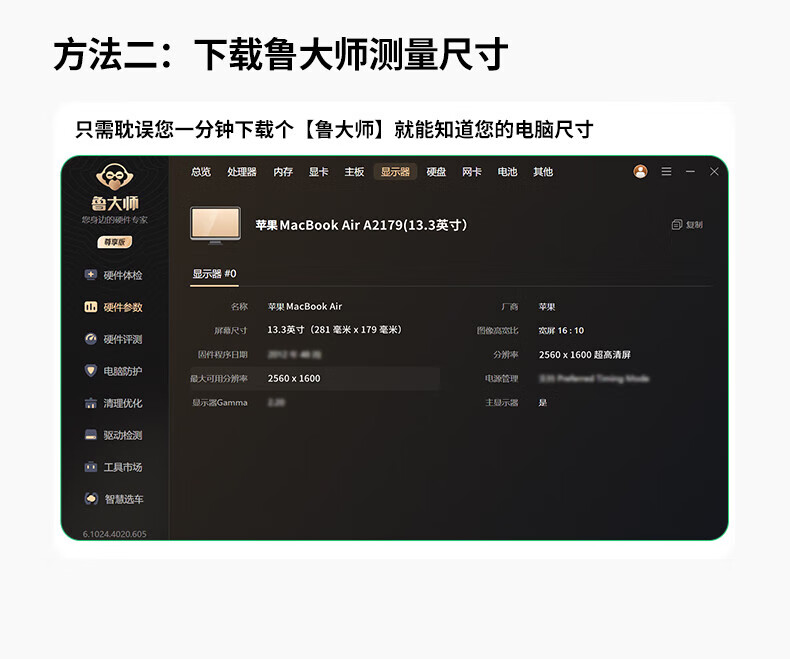The height and width of the screenshot is (659, 790).
Task: Switch to 硬盘 hard disk tab
Action: click(436, 172)
